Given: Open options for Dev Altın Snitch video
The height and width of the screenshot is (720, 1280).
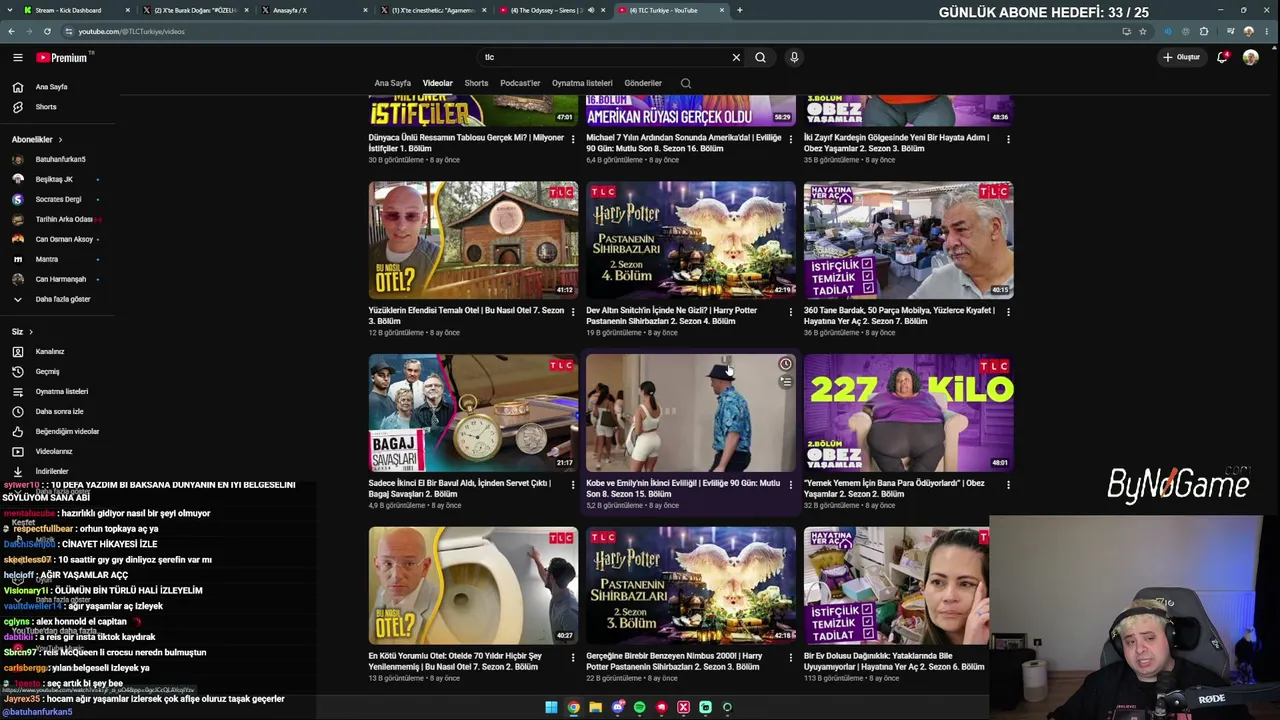Looking at the screenshot, I should pyautogui.click(x=790, y=312).
